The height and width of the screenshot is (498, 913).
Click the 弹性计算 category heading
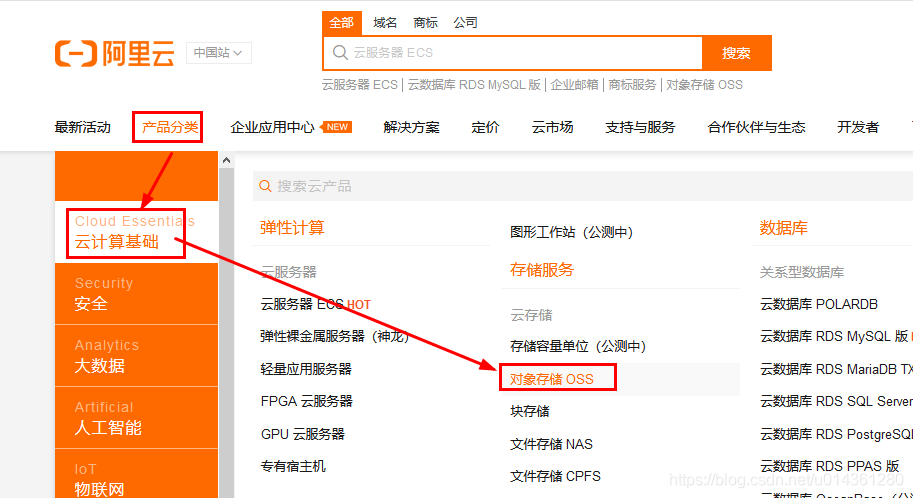point(292,228)
